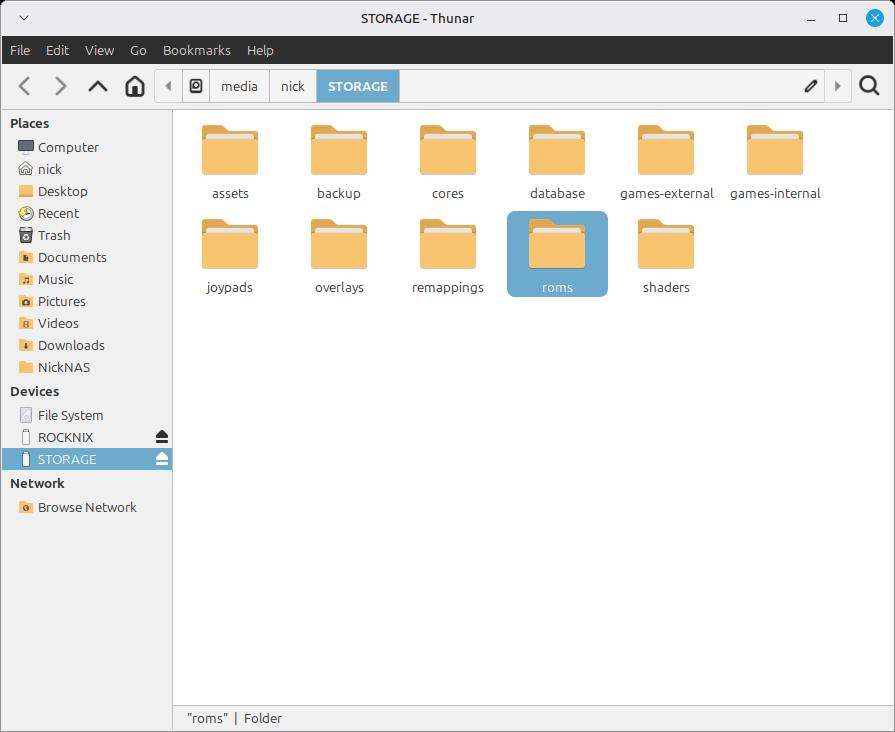Screen dimensions: 895x732
Task: Open NickNAS bookmark in sidebar
Action: click(x=87, y=367)
